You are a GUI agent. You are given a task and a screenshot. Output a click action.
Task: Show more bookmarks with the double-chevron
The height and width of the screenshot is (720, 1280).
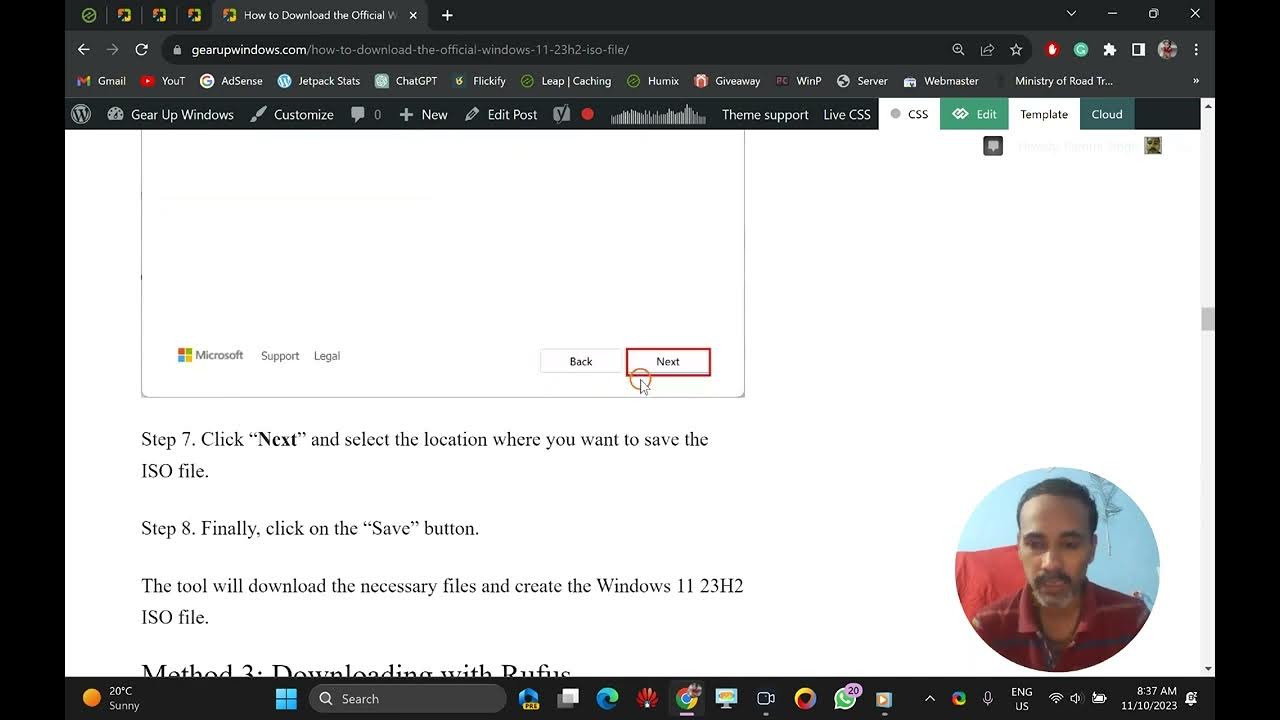click(1196, 81)
